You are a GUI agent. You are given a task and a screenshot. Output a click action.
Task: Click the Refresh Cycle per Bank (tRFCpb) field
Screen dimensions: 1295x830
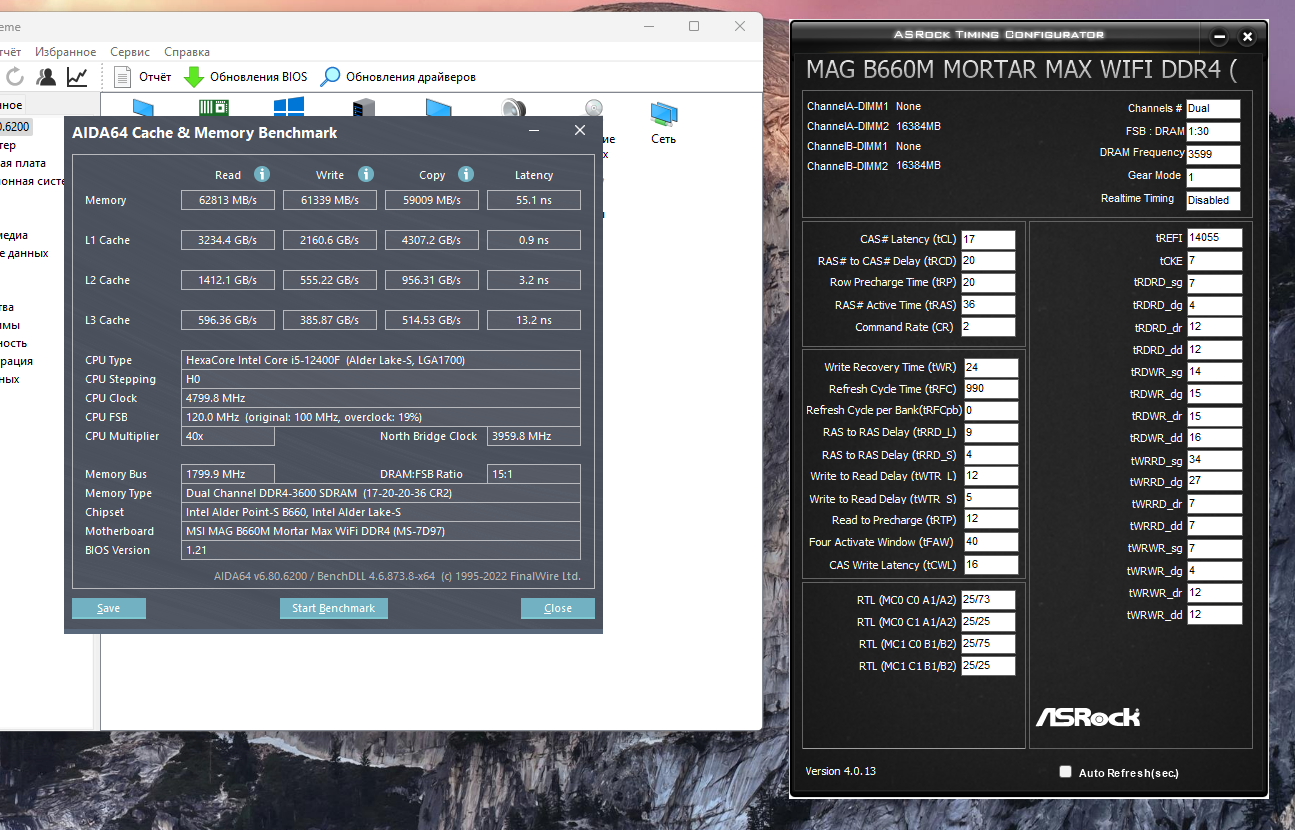click(991, 411)
